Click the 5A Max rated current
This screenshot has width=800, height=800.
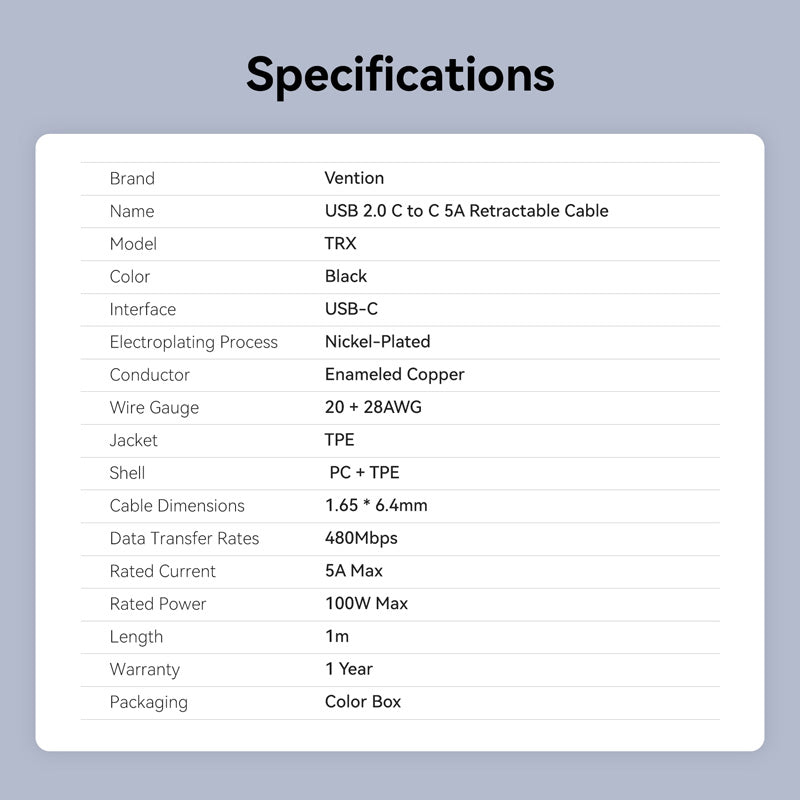pyautogui.click(x=354, y=571)
